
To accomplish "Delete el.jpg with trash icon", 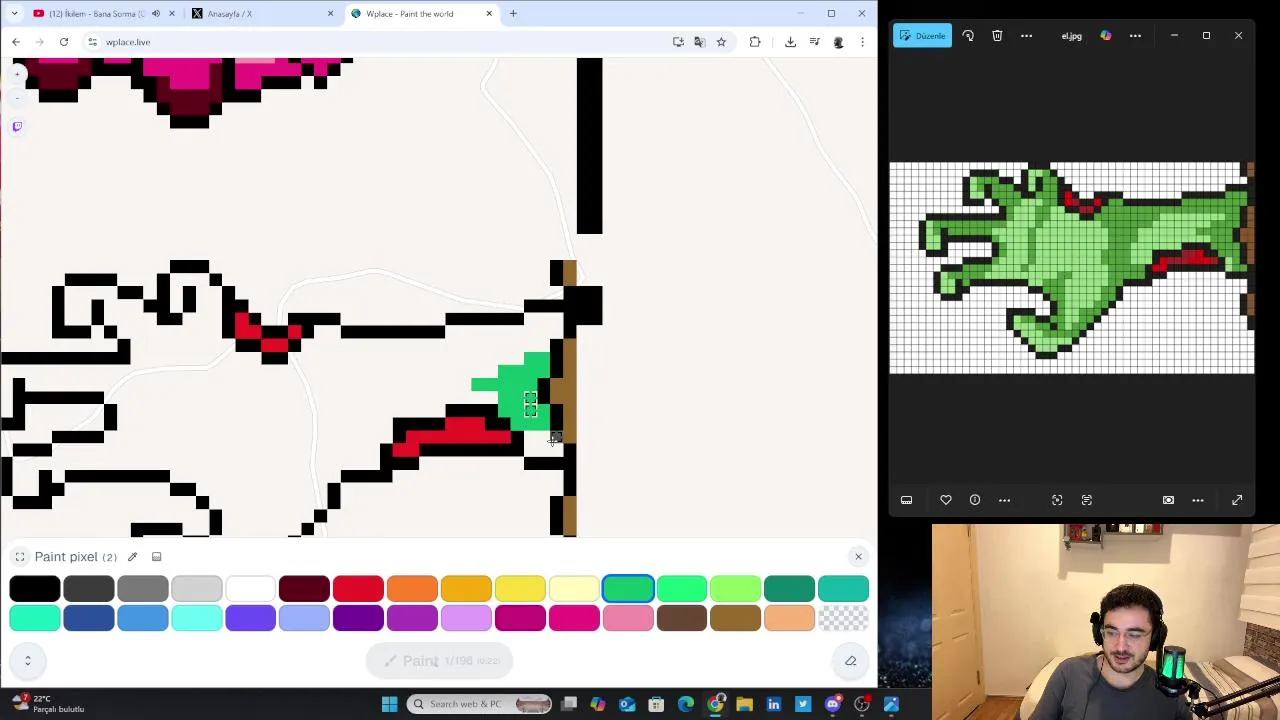I will [997, 36].
